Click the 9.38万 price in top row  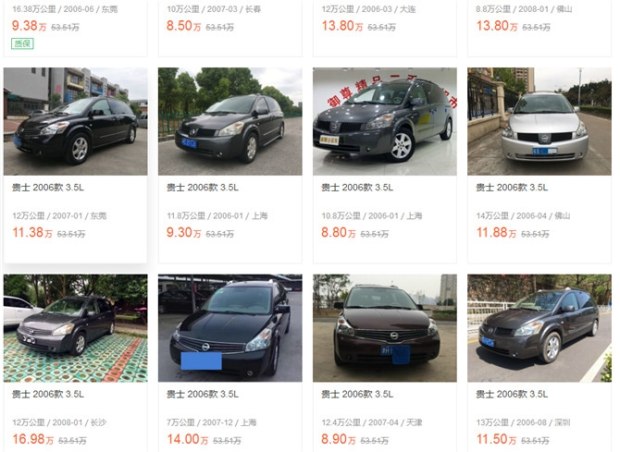[x=29, y=26]
